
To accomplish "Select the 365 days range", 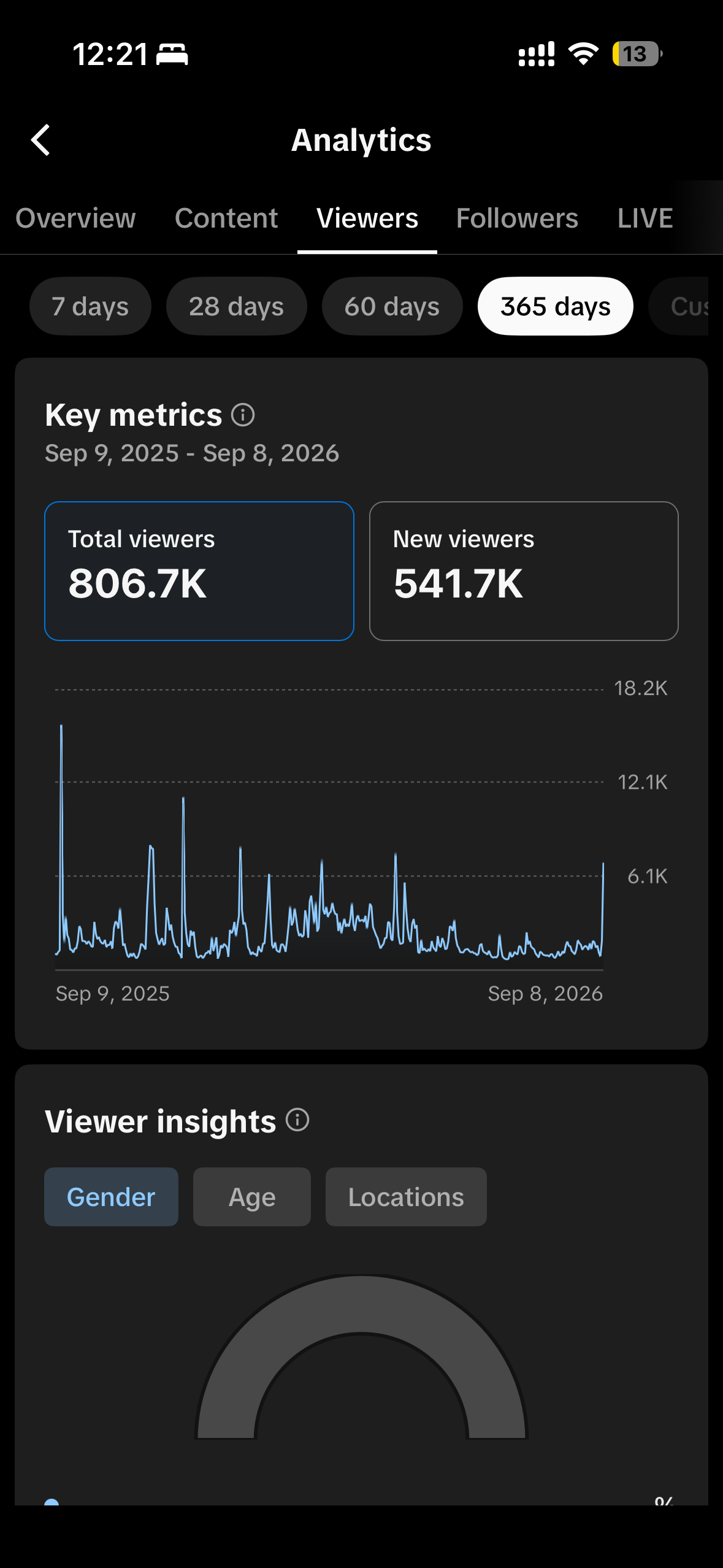I will (x=555, y=306).
